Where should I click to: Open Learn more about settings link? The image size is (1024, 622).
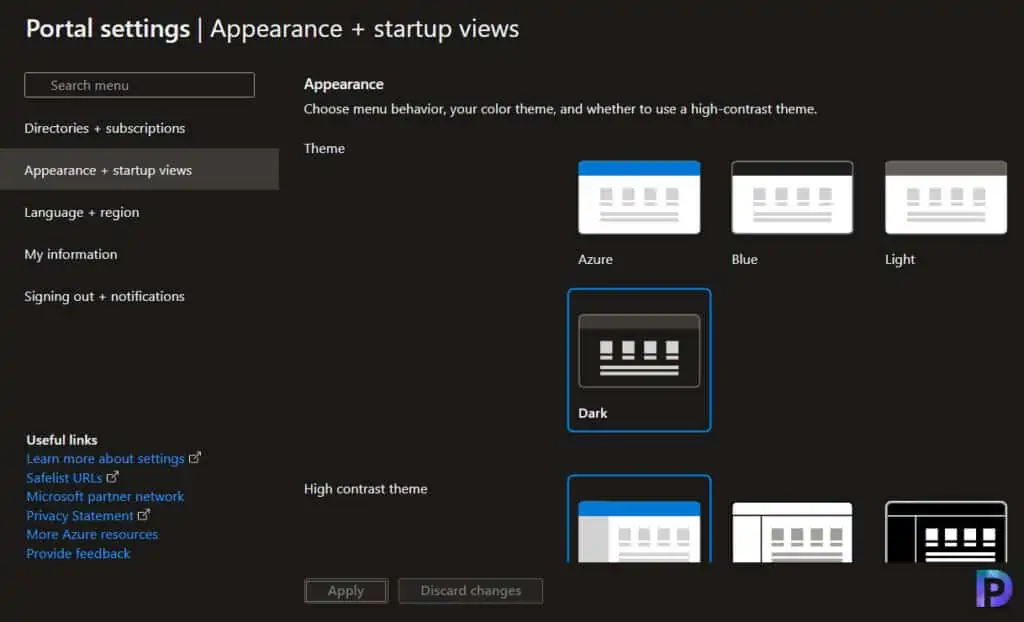click(x=105, y=459)
